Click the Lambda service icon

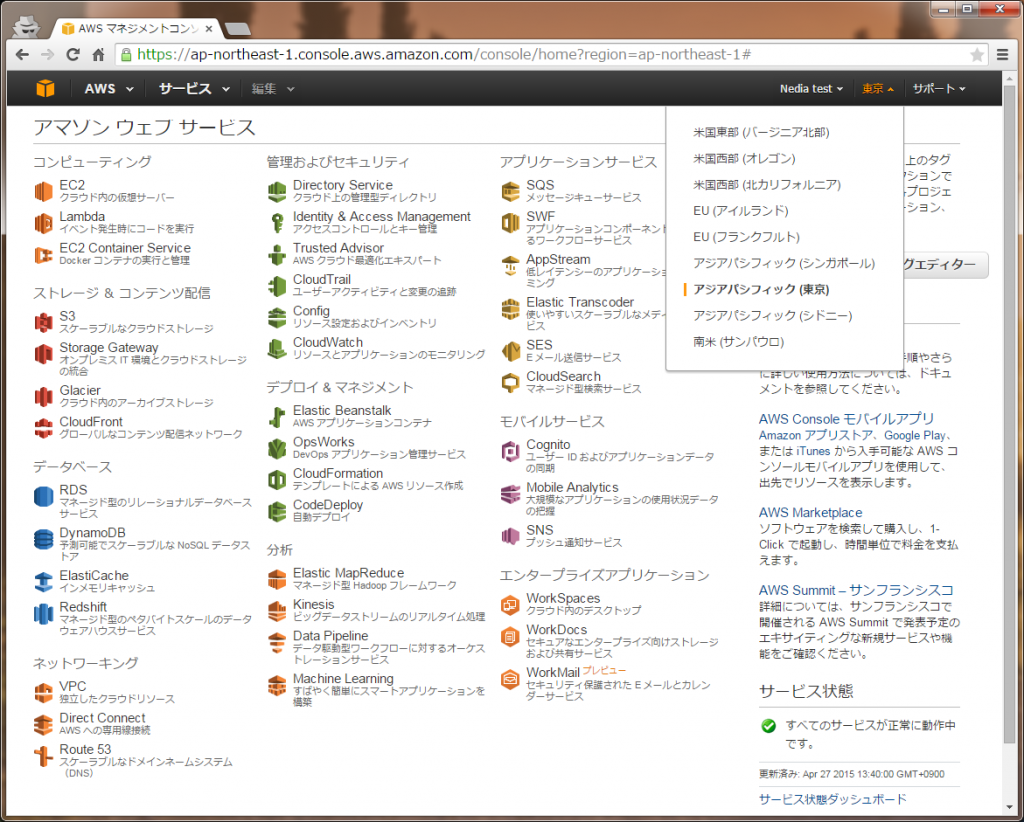click(x=43, y=223)
